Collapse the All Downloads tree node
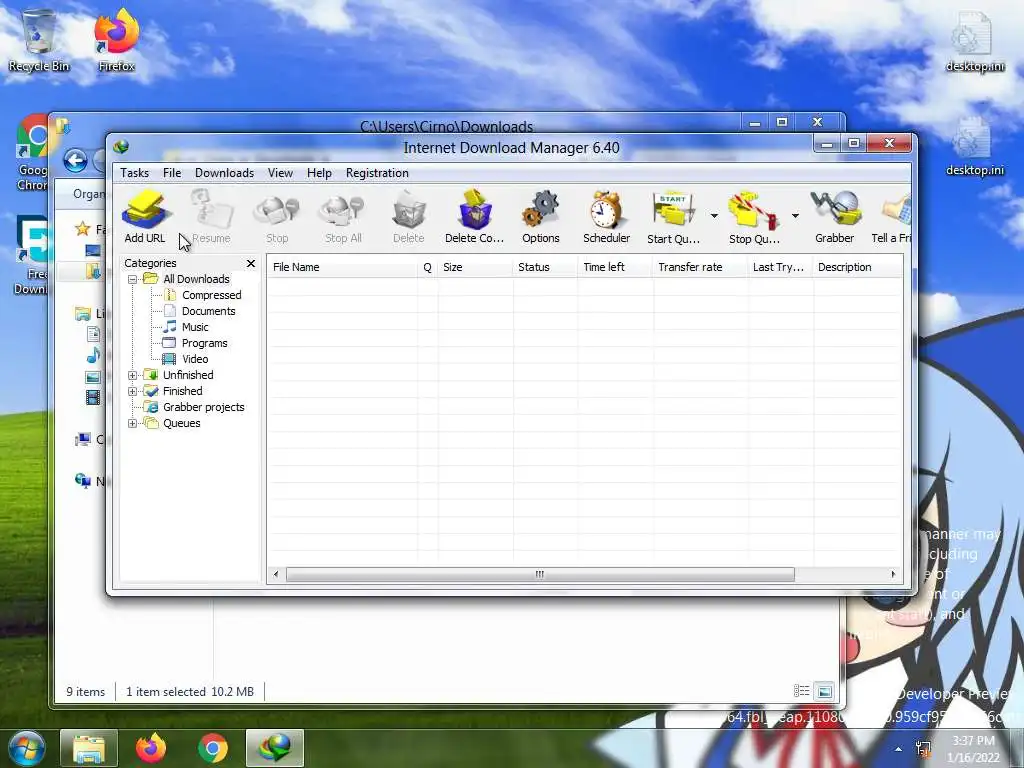This screenshot has width=1024, height=768. (x=133, y=280)
